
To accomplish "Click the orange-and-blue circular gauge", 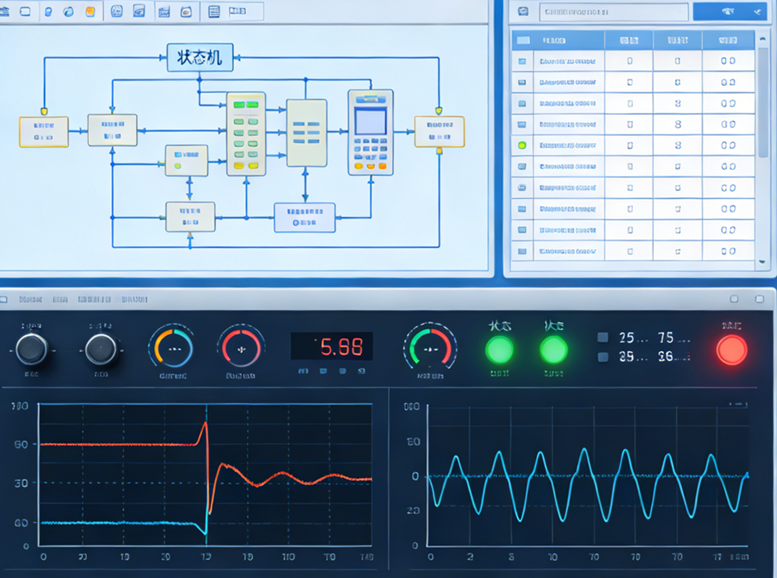I will click(x=171, y=348).
